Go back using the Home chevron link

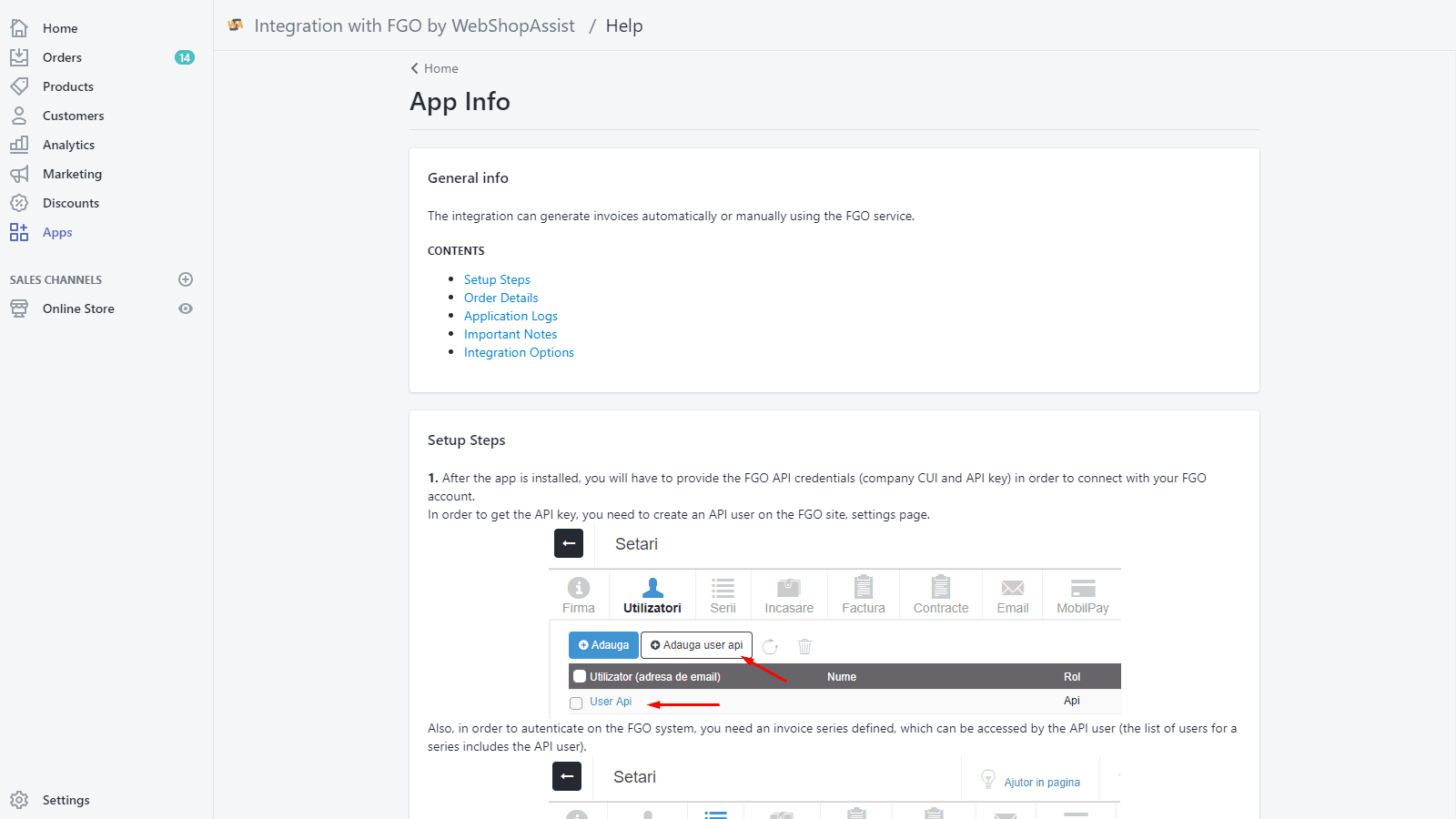(434, 68)
